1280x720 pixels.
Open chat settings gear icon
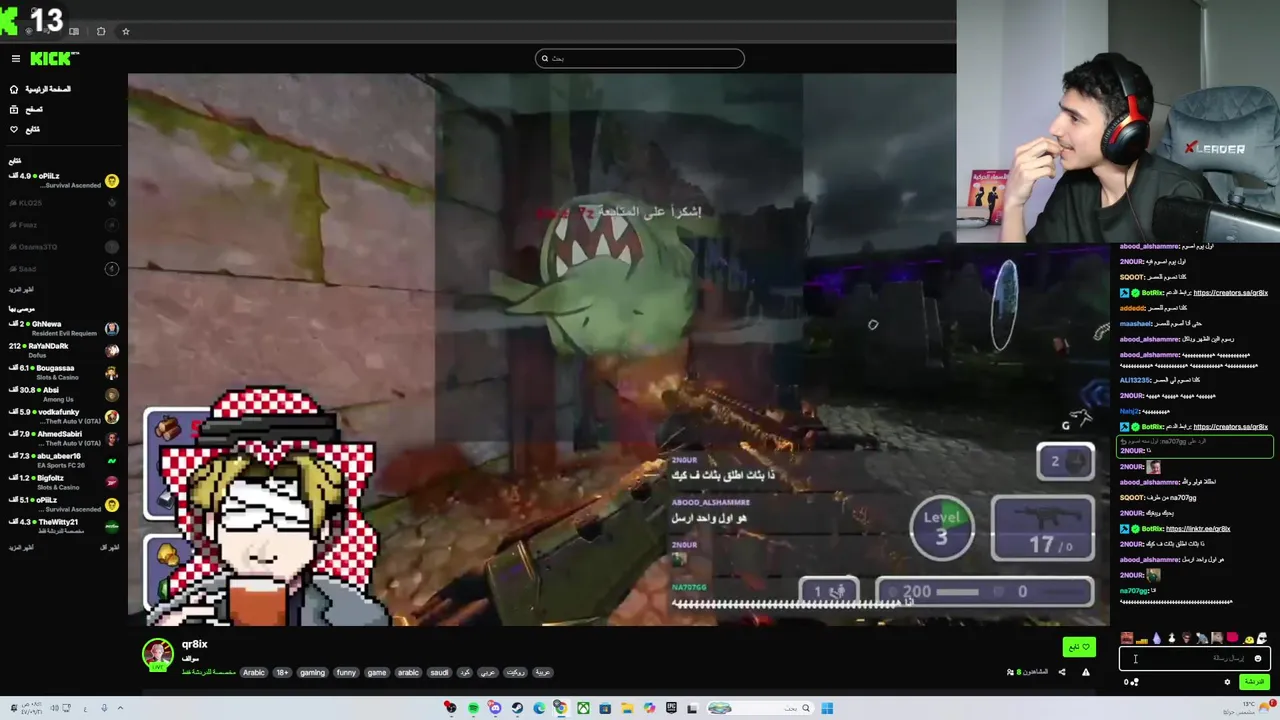1227,681
